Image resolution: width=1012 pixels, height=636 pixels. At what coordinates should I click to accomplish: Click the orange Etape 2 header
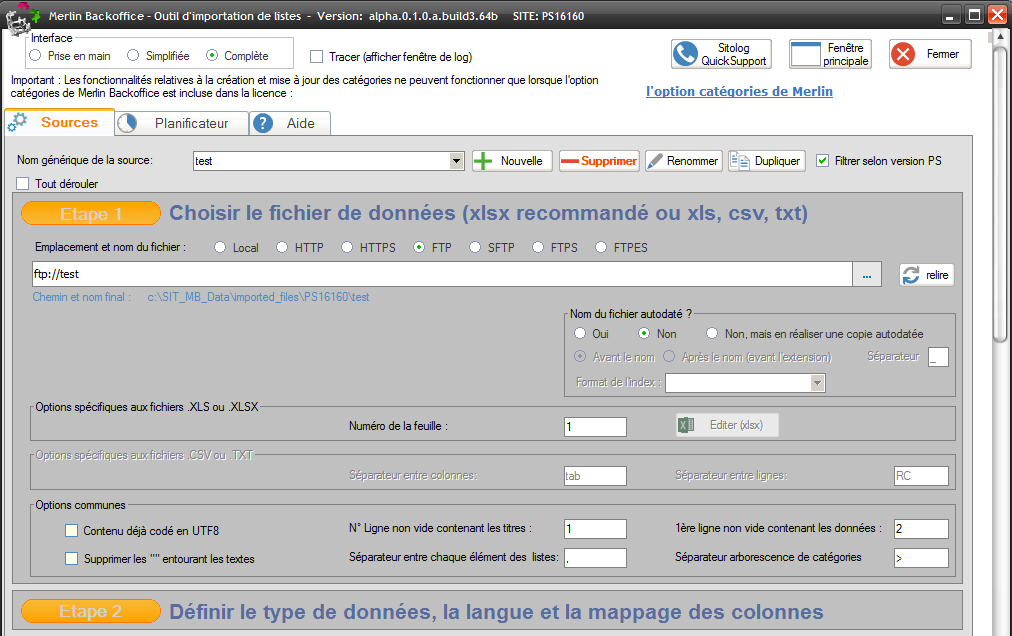[91, 611]
